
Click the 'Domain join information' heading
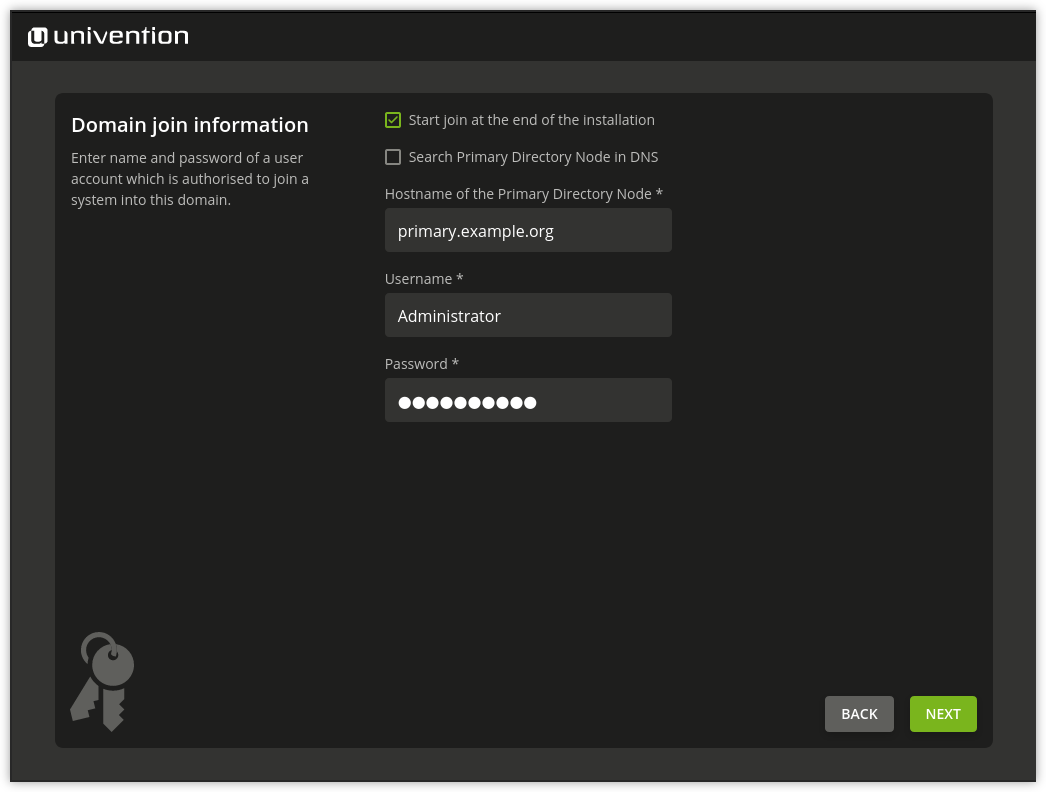[x=190, y=125]
